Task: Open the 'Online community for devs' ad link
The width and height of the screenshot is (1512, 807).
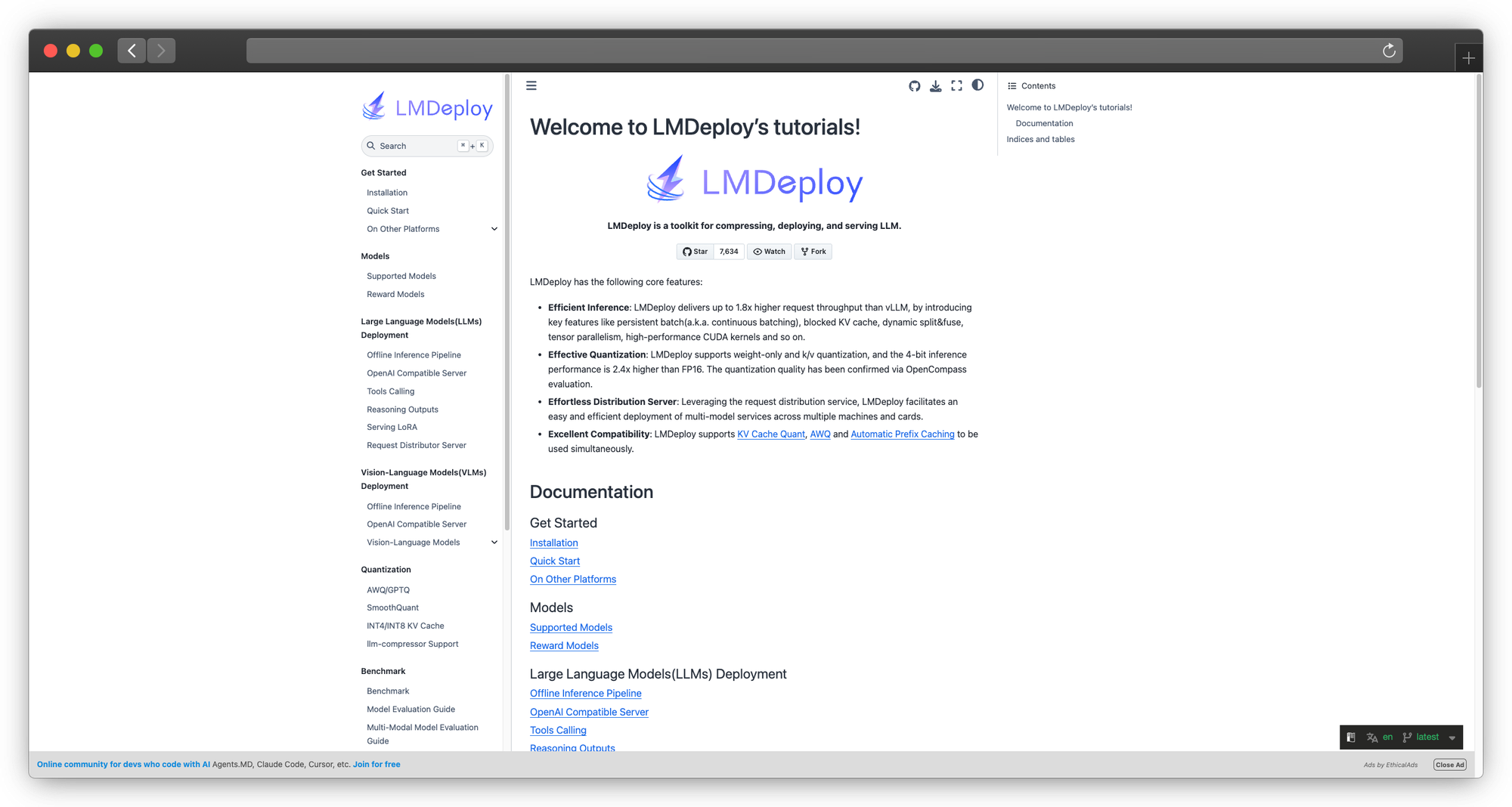Action: [x=123, y=765]
